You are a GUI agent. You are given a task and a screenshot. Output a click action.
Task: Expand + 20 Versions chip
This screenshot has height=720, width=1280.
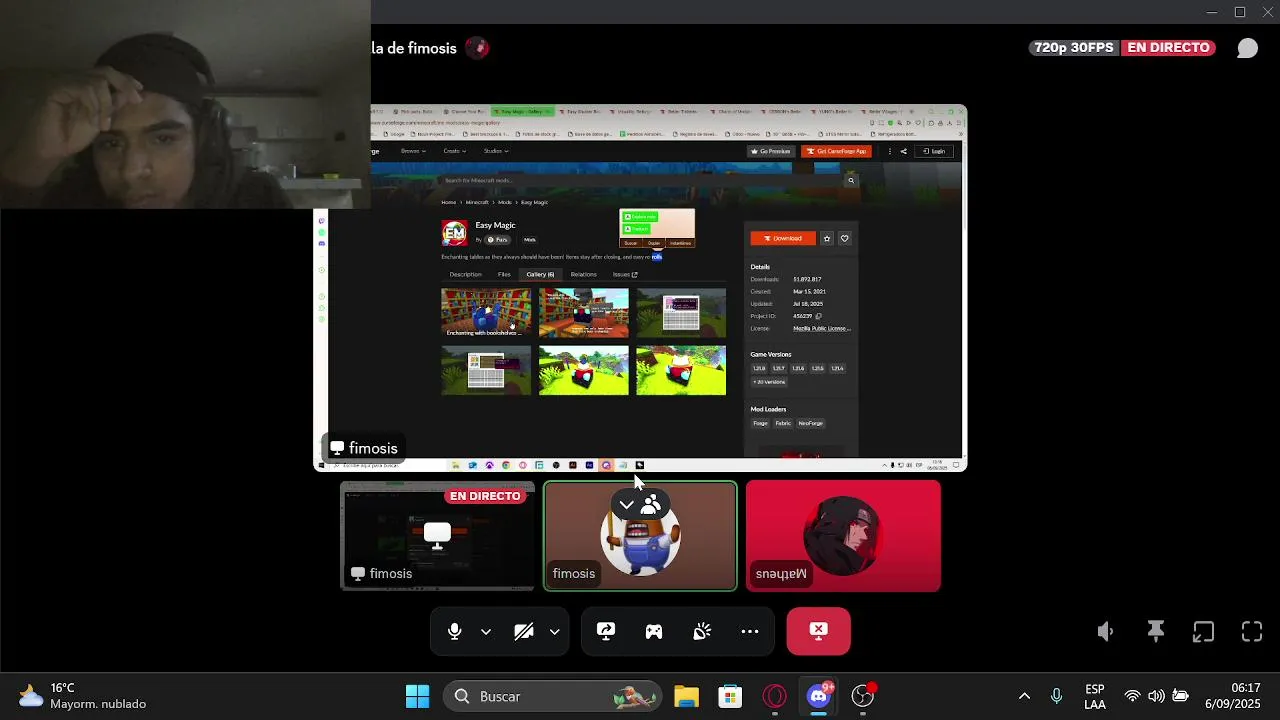770,382
